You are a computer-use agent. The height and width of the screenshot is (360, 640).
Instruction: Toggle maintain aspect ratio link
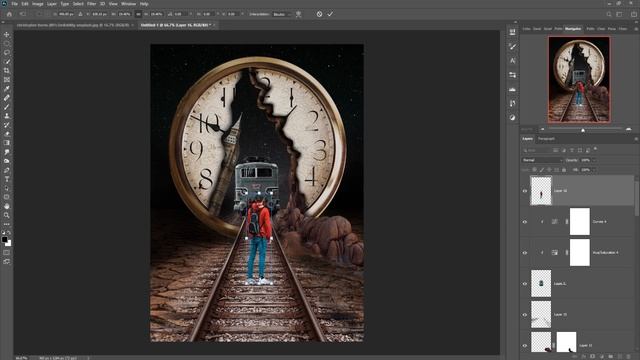[138, 14]
